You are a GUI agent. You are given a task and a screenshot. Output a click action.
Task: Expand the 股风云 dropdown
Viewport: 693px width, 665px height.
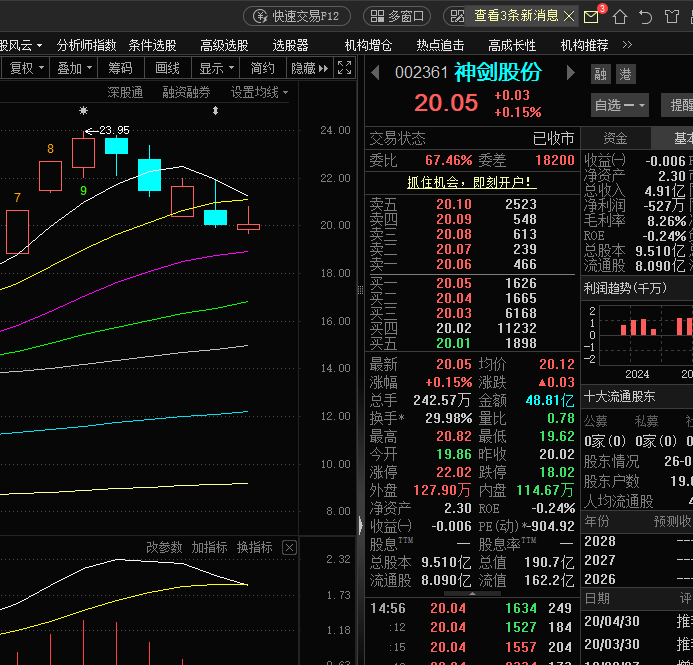point(20,45)
